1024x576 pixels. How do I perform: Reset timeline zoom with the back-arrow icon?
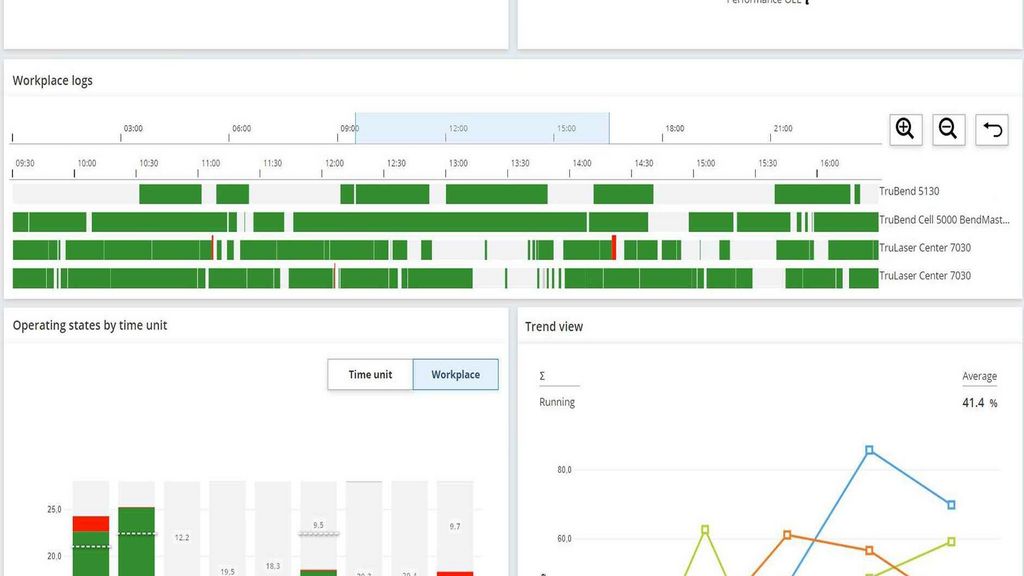click(991, 129)
